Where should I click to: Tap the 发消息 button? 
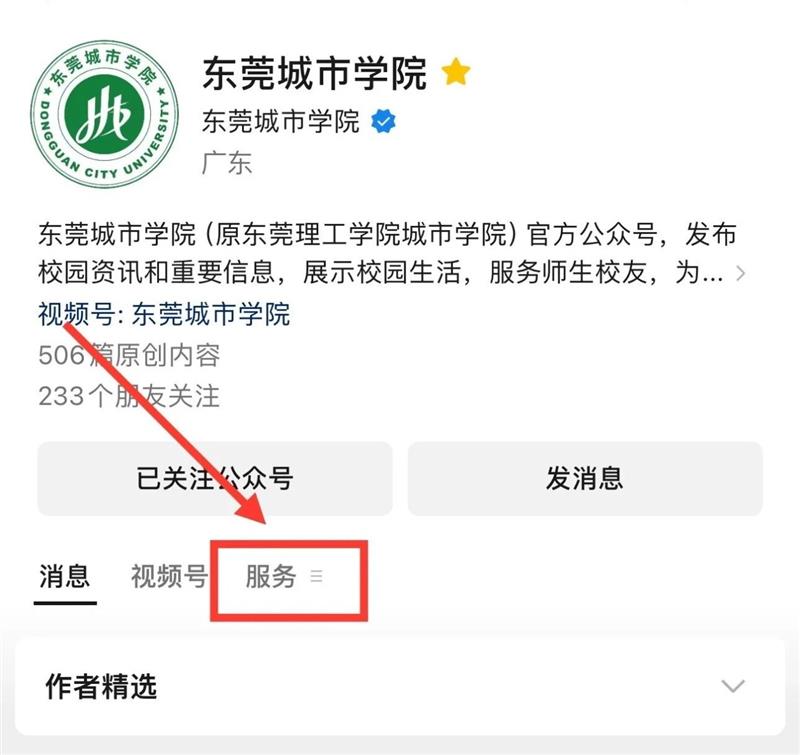[x=585, y=479]
